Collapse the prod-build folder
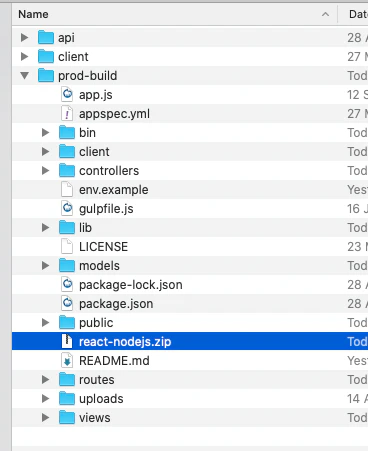This screenshot has height=451, width=368. click(24, 76)
